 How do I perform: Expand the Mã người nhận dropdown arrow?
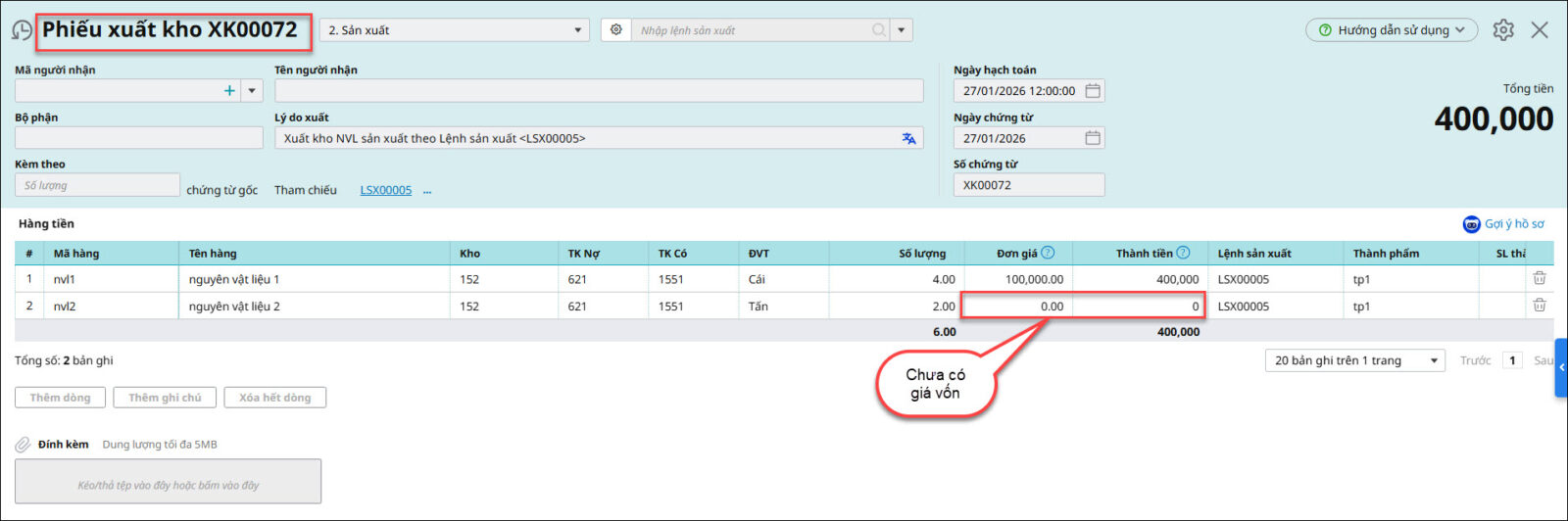252,91
